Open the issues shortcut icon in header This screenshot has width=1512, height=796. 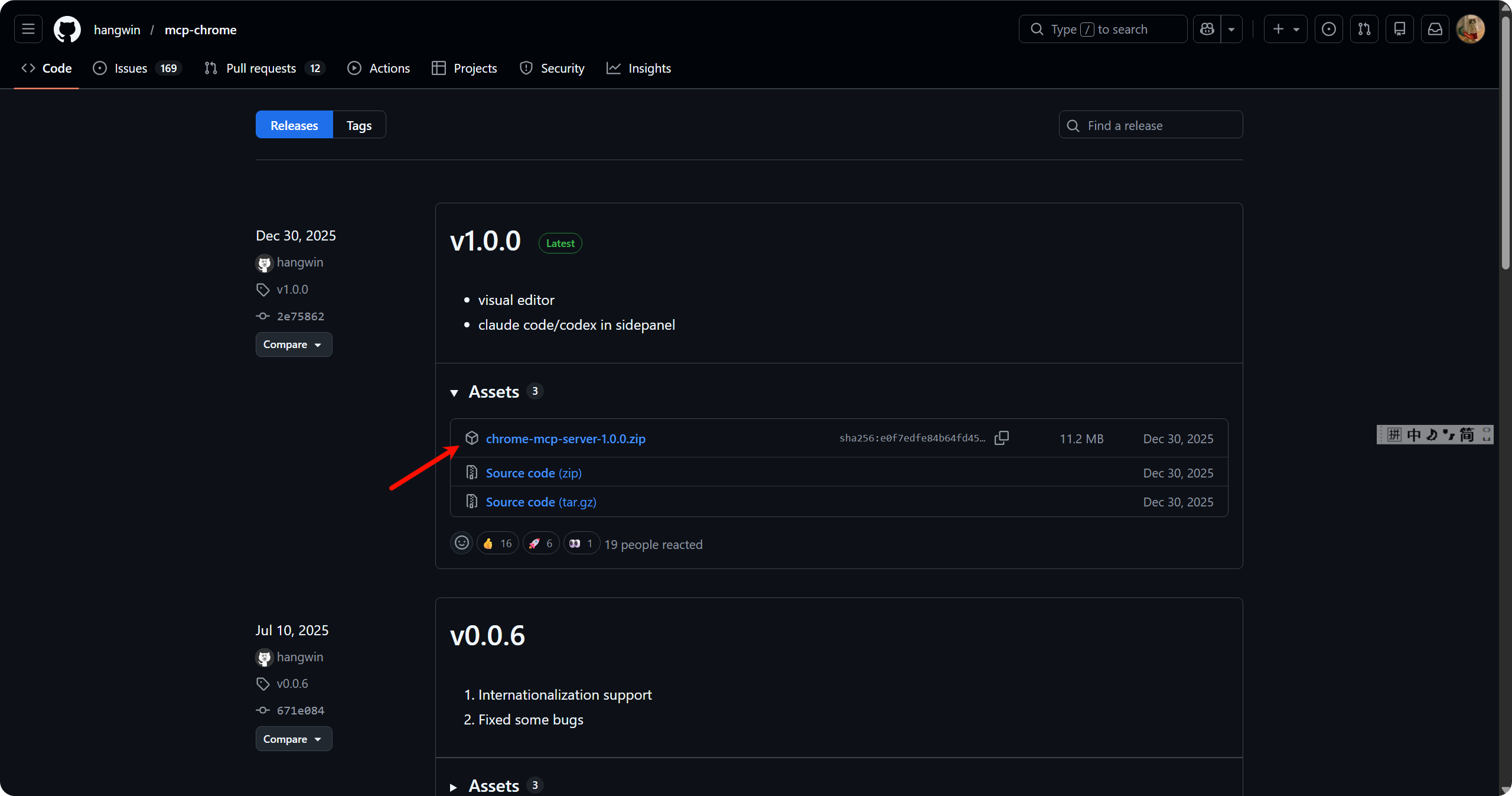click(1328, 29)
